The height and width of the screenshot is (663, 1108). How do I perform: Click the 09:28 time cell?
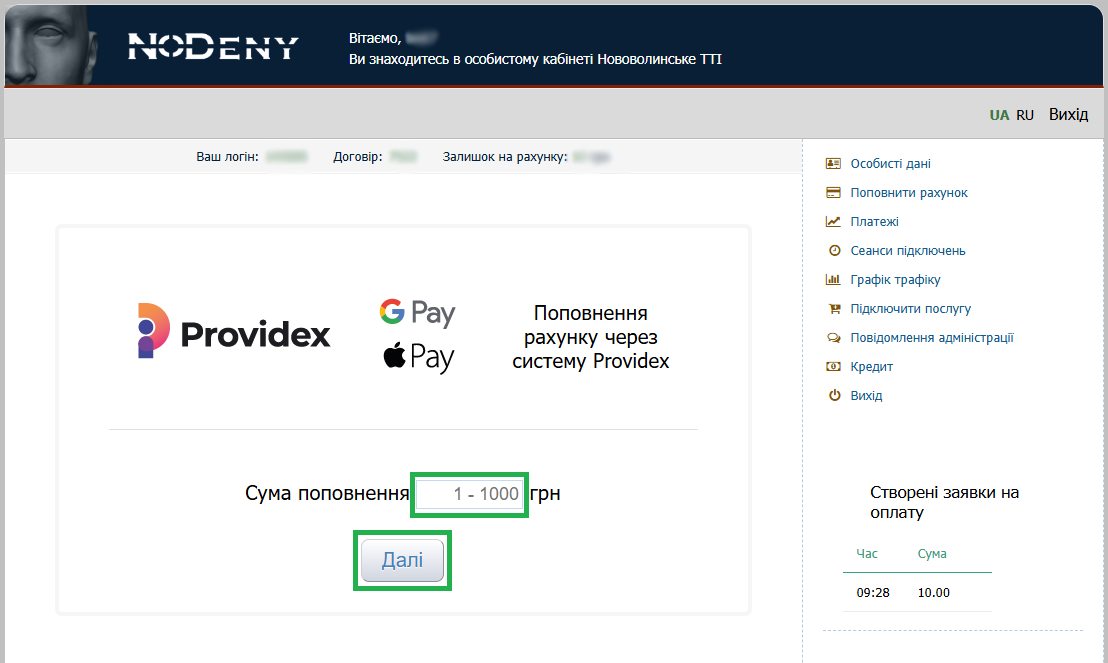click(x=873, y=592)
